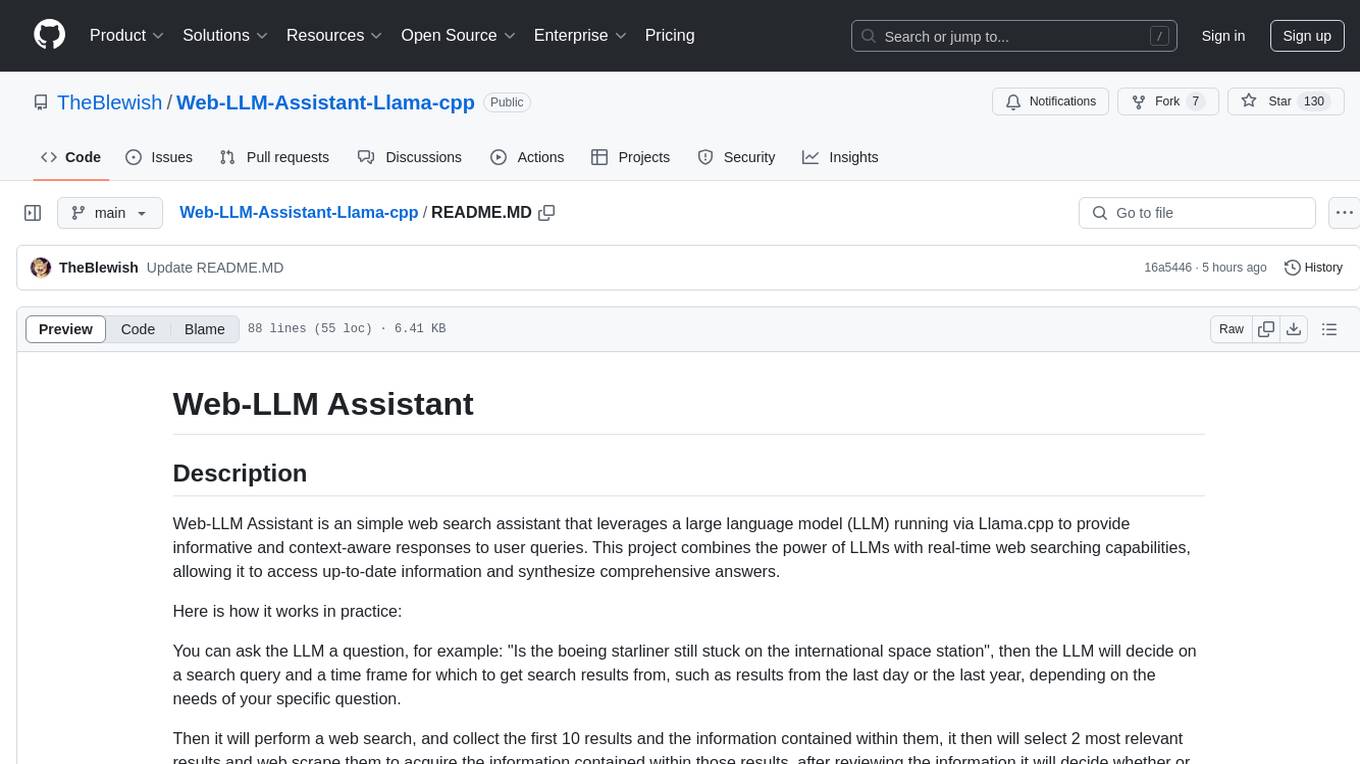Expand the Open Source menu

[458, 35]
